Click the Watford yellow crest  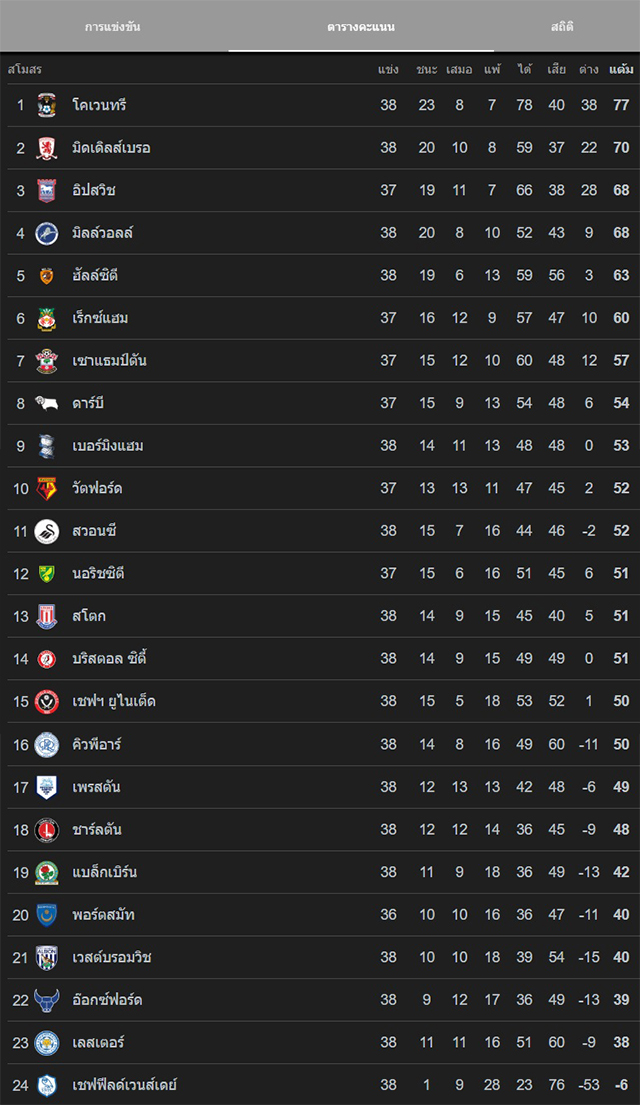click(47, 488)
